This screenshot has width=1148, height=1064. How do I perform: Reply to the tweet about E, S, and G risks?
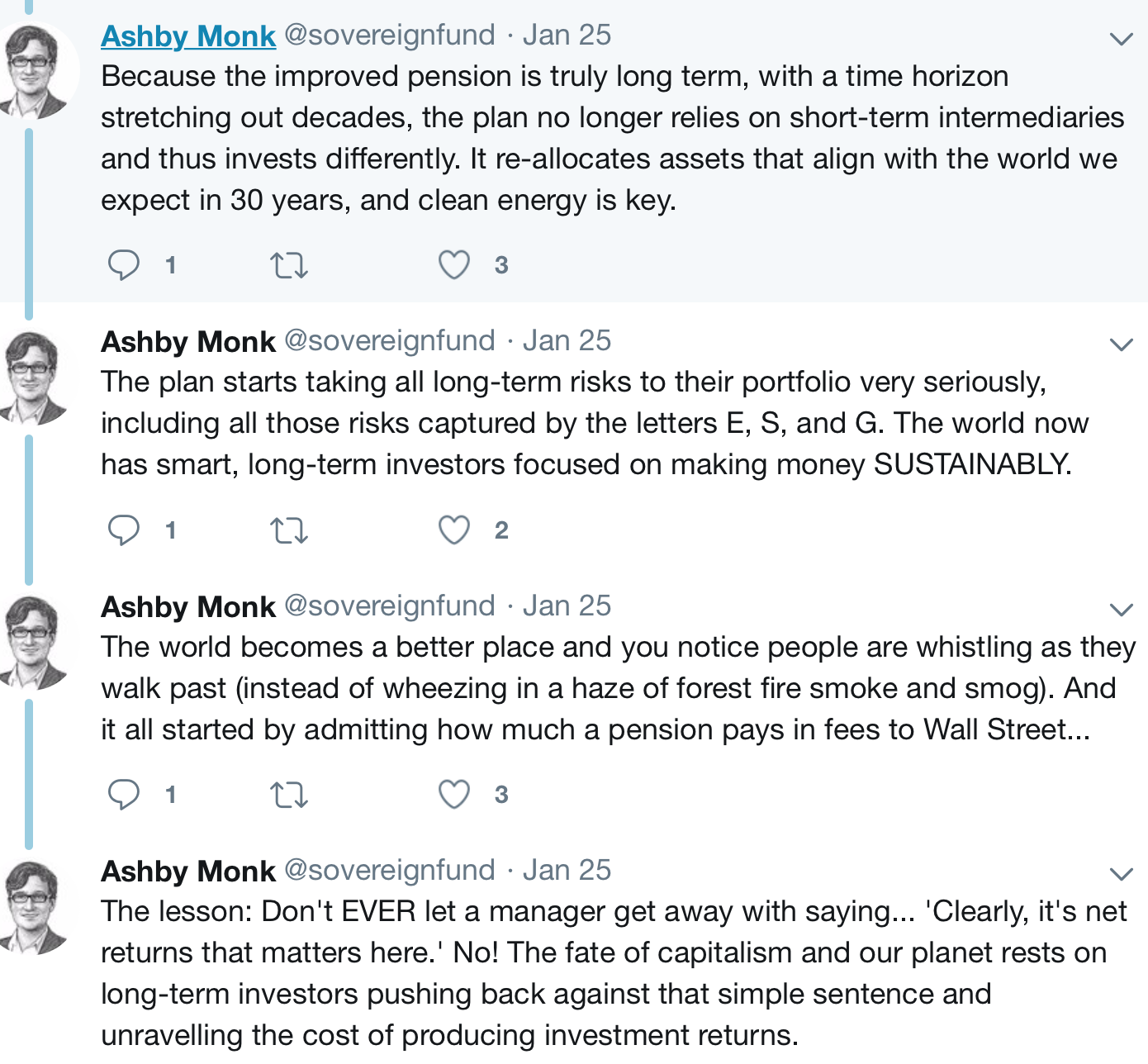pyautogui.click(x=124, y=530)
